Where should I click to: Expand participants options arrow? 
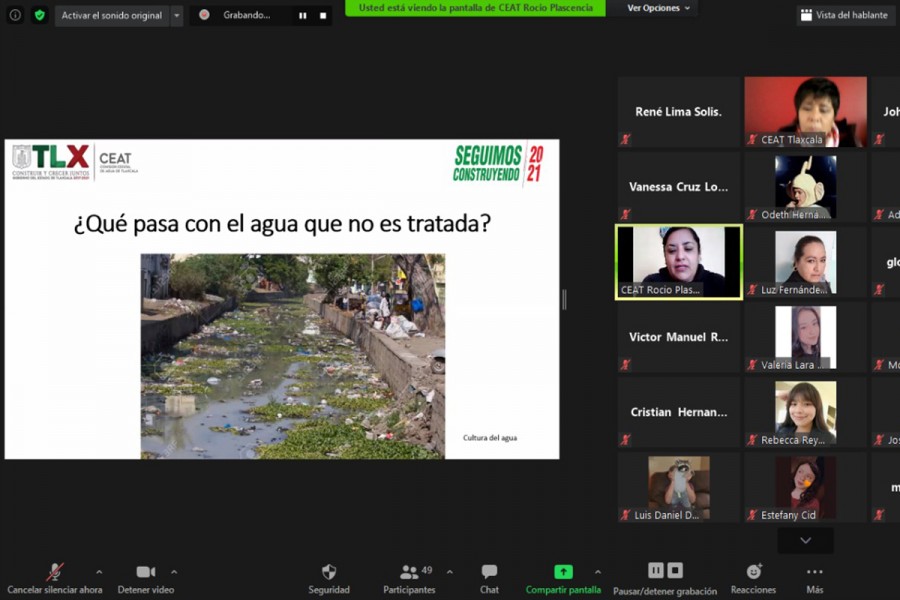(449, 572)
